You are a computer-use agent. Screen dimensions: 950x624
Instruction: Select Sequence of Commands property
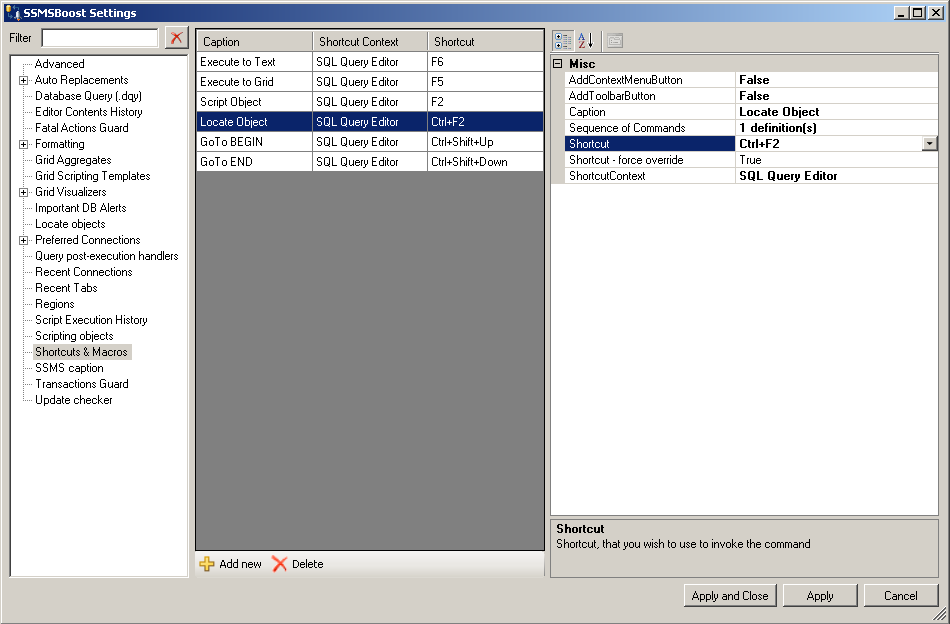click(751, 128)
